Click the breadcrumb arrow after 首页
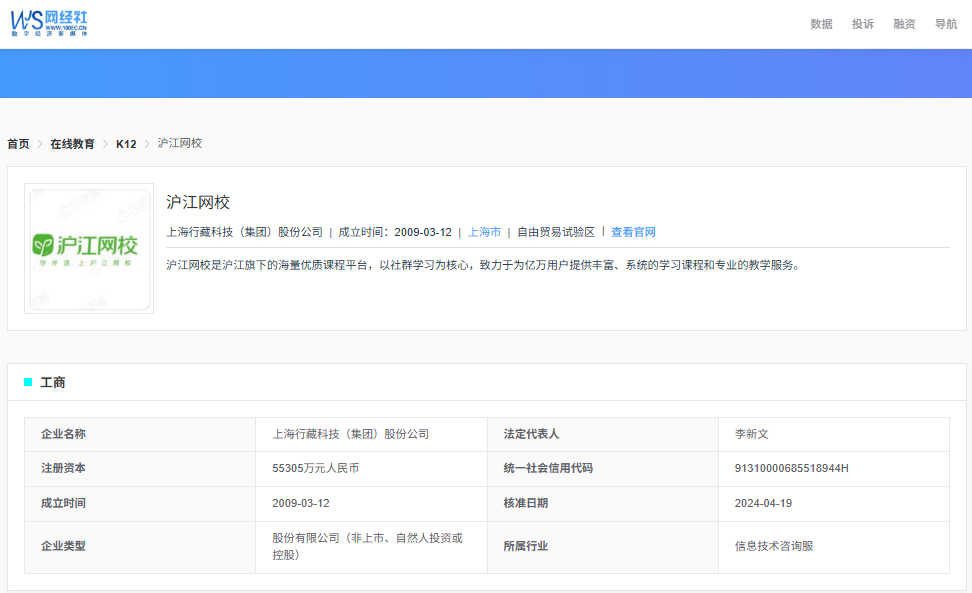This screenshot has width=972, height=593. coord(40,144)
